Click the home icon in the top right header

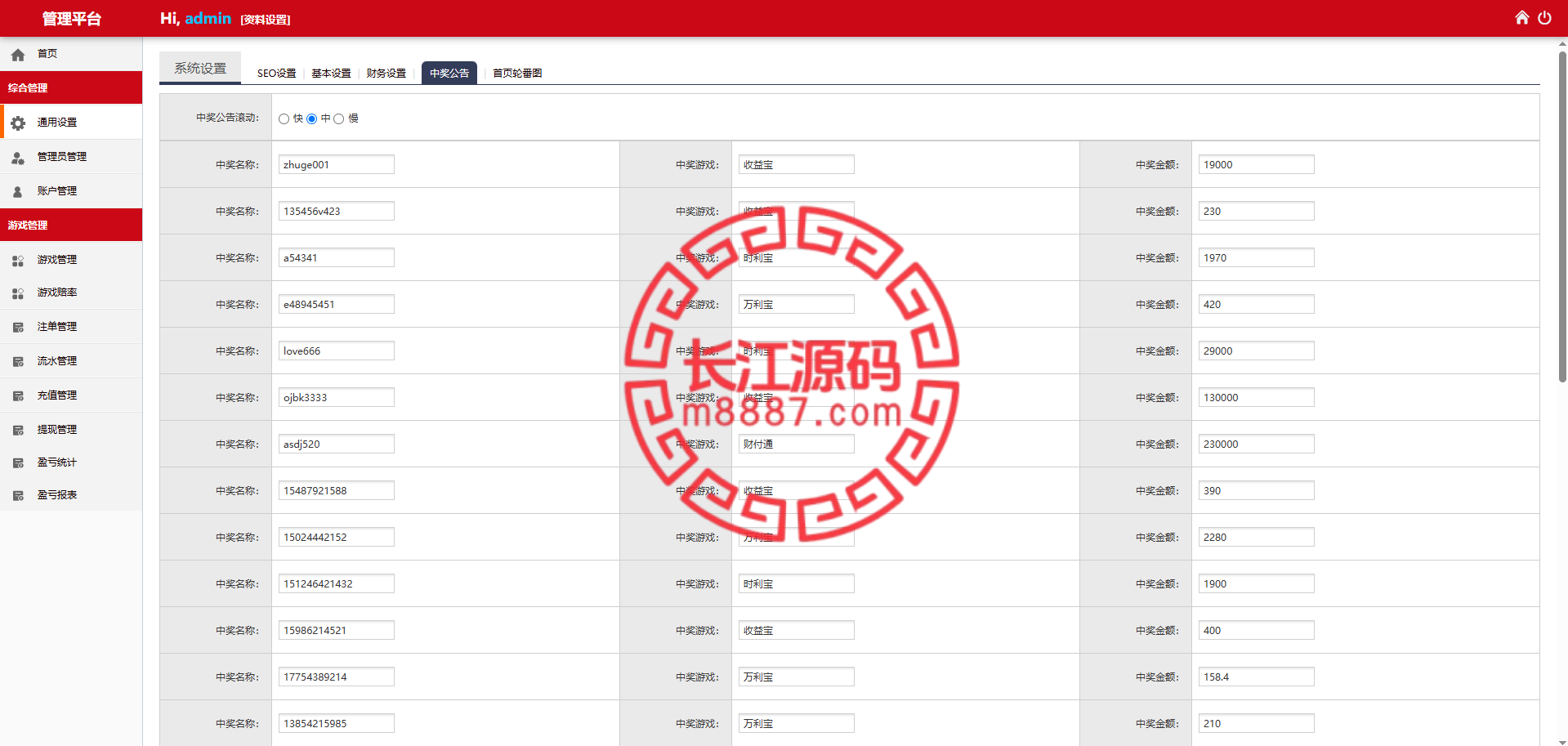1521,18
